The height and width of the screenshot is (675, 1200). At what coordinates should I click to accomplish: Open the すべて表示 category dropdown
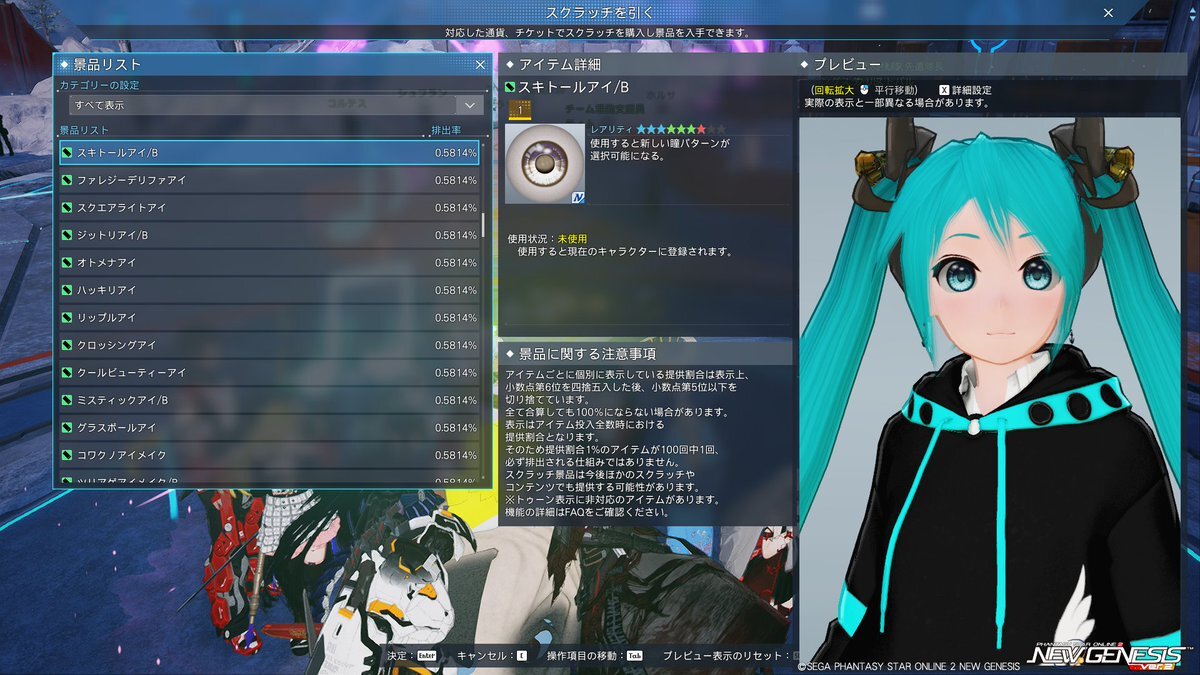tap(276, 105)
